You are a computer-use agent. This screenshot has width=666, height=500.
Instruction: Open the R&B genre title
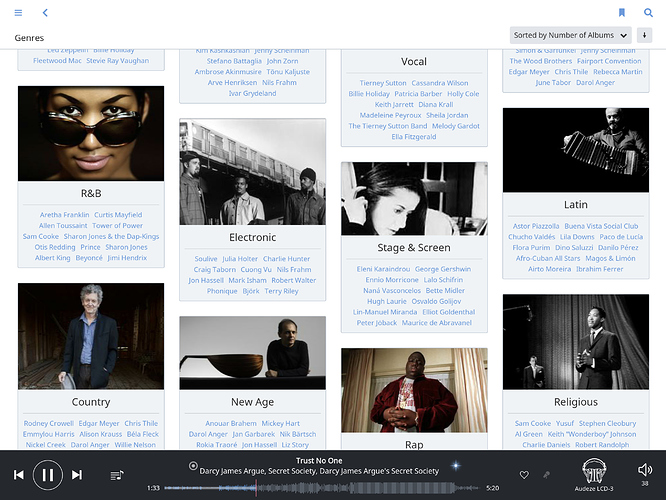[x=91, y=193]
